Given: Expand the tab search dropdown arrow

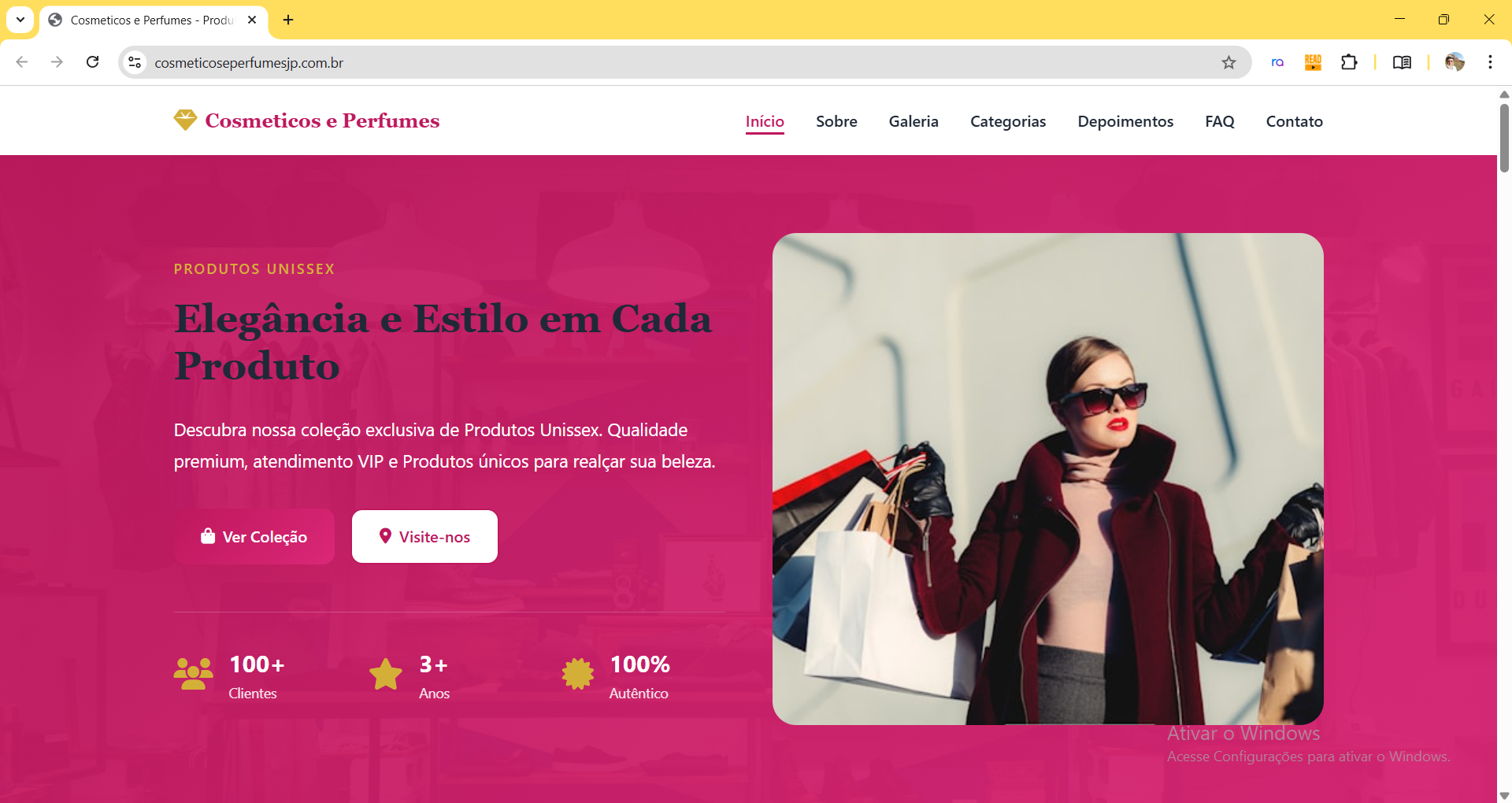Looking at the screenshot, I should [20, 20].
